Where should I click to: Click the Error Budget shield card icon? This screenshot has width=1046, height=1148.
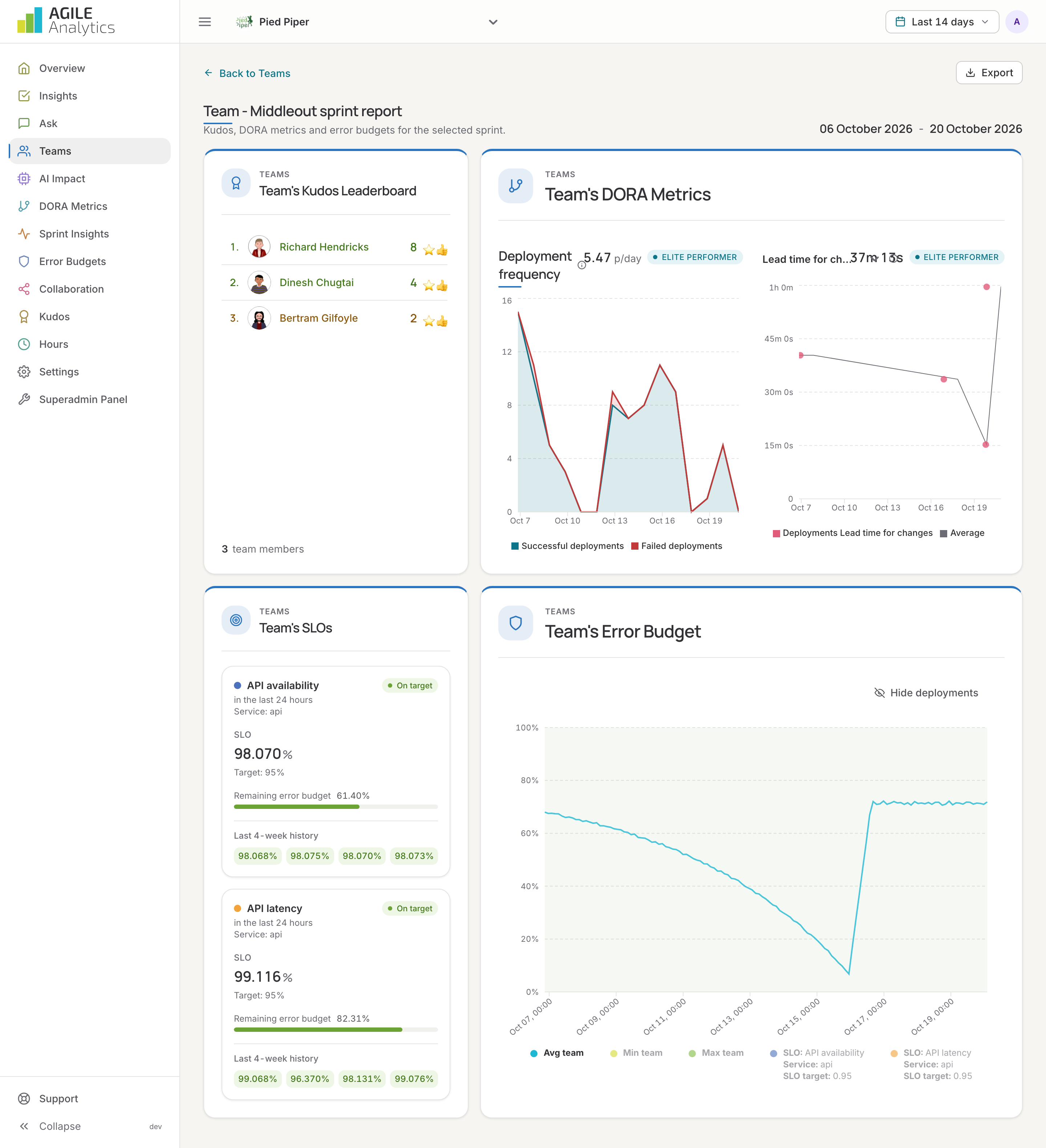516,623
